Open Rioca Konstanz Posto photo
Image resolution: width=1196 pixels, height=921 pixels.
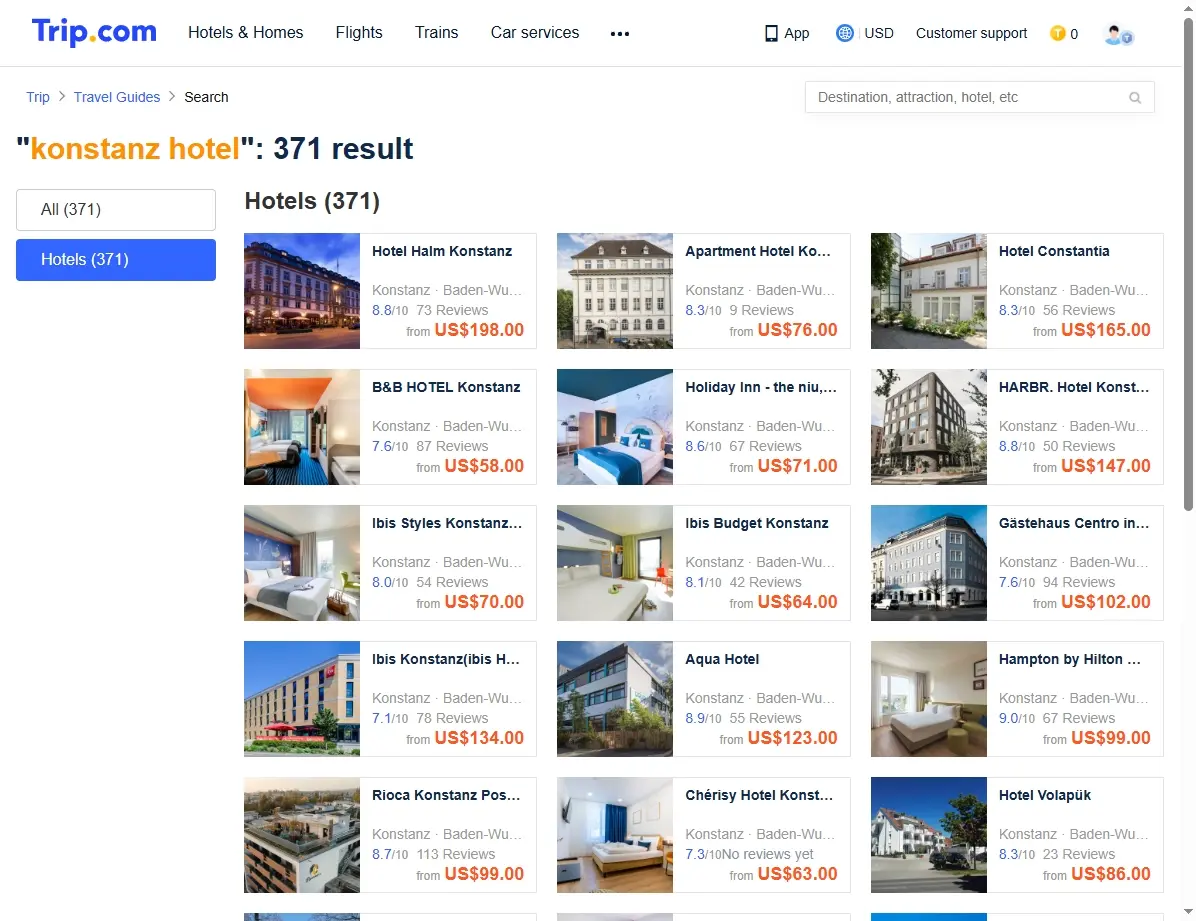point(302,835)
